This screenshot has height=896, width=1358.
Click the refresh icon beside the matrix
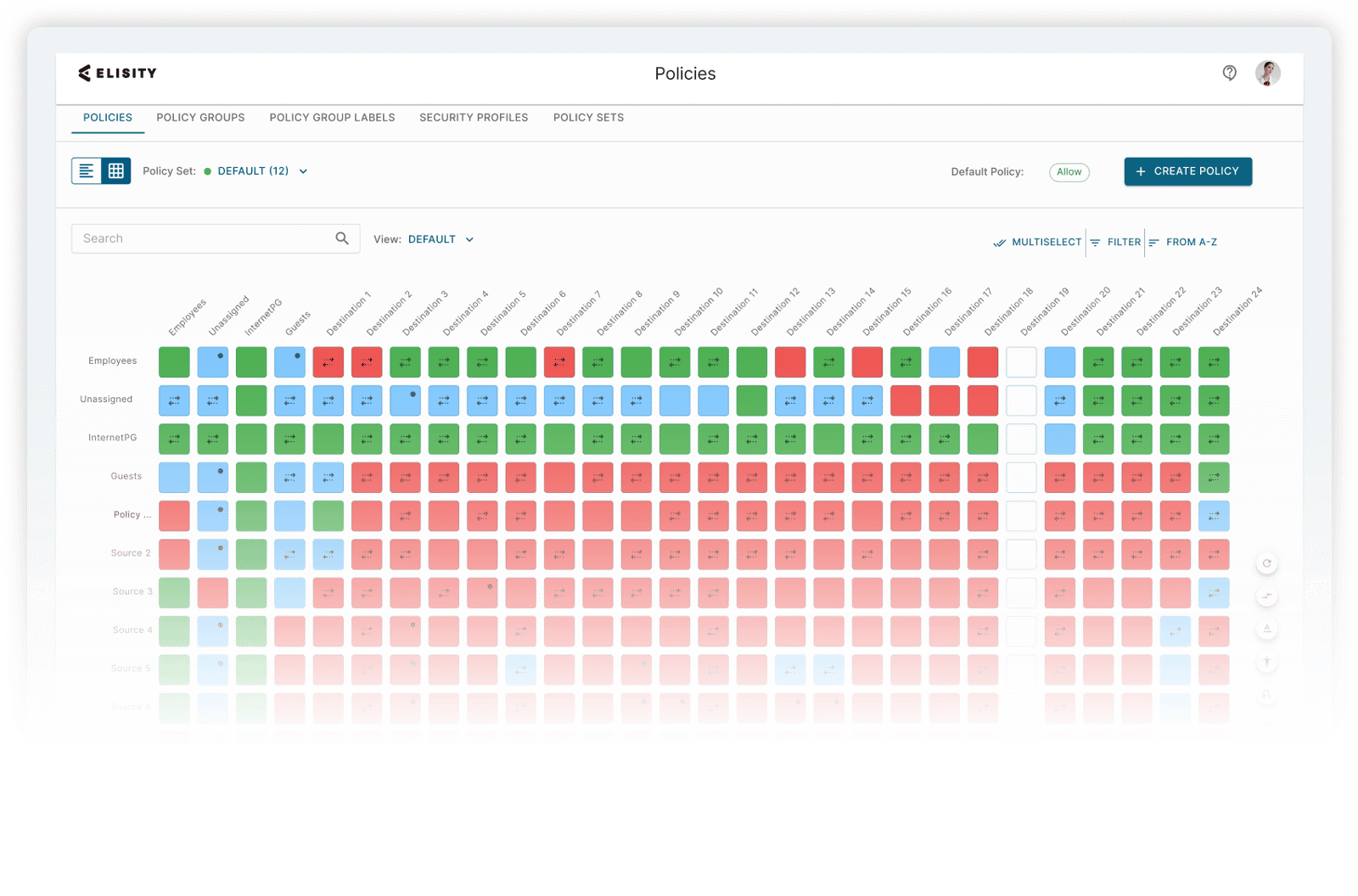point(1266,563)
